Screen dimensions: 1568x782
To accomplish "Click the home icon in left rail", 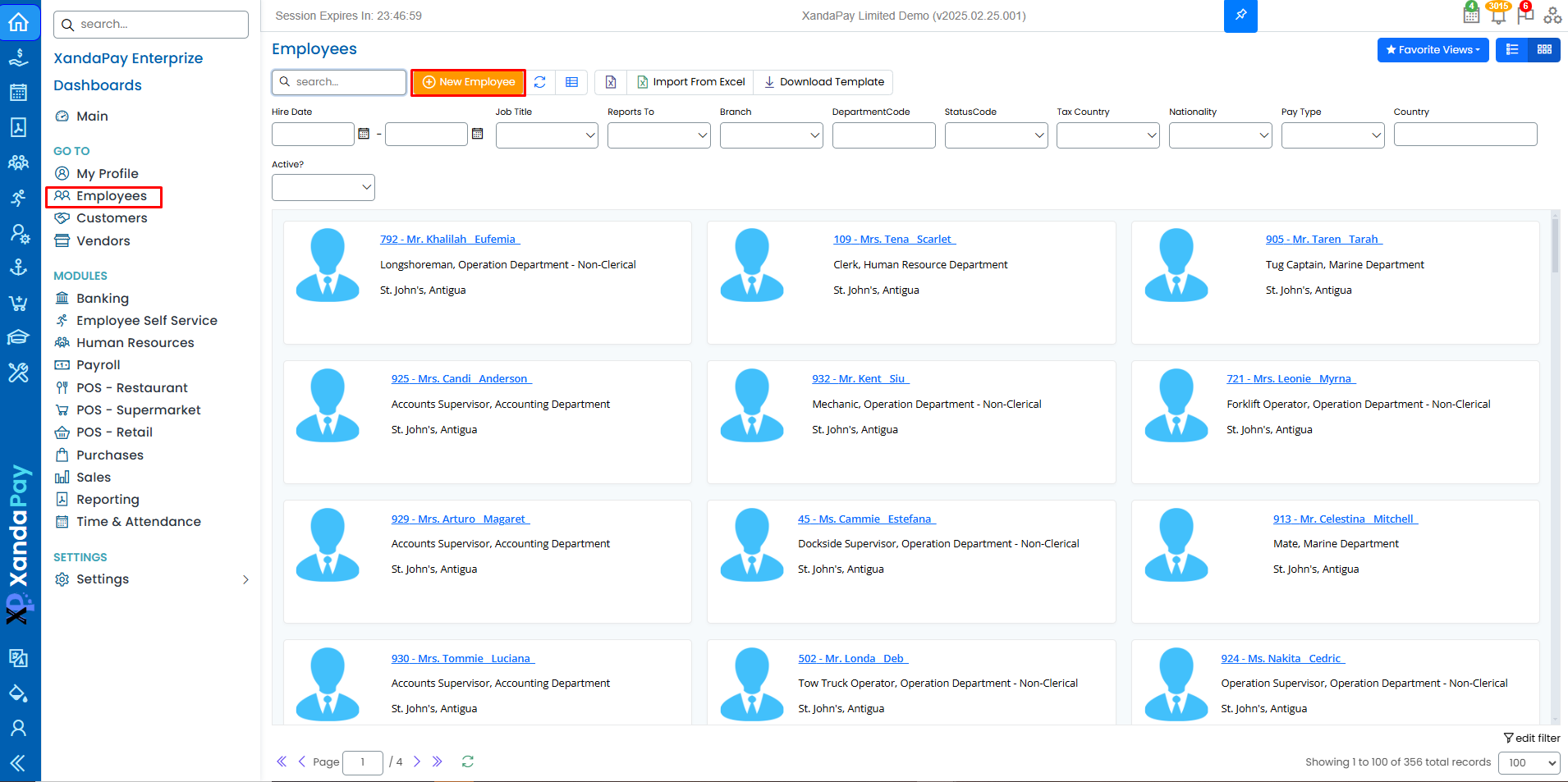I will tap(19, 22).
